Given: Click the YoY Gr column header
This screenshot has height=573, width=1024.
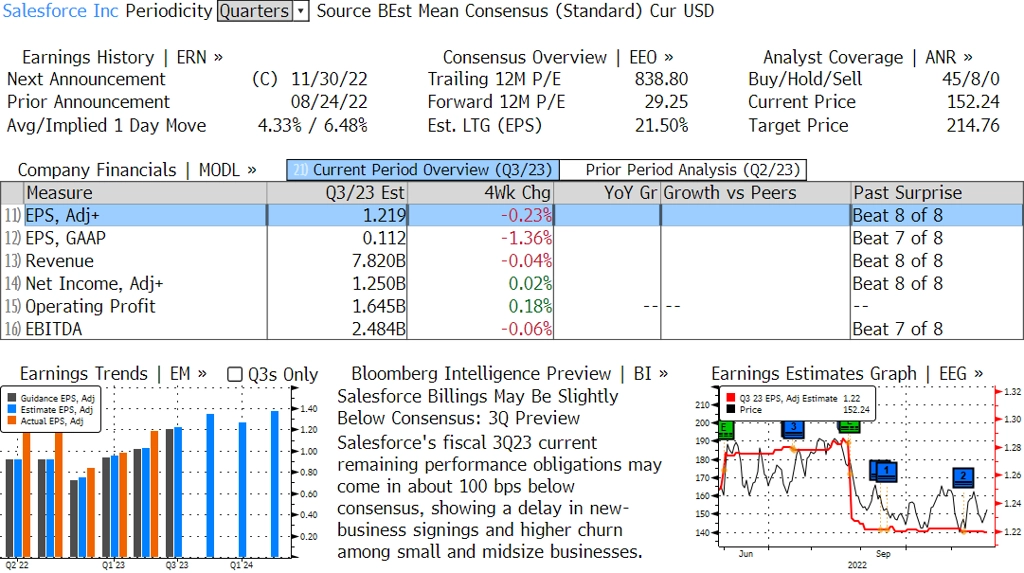Looking at the screenshot, I should [607, 193].
